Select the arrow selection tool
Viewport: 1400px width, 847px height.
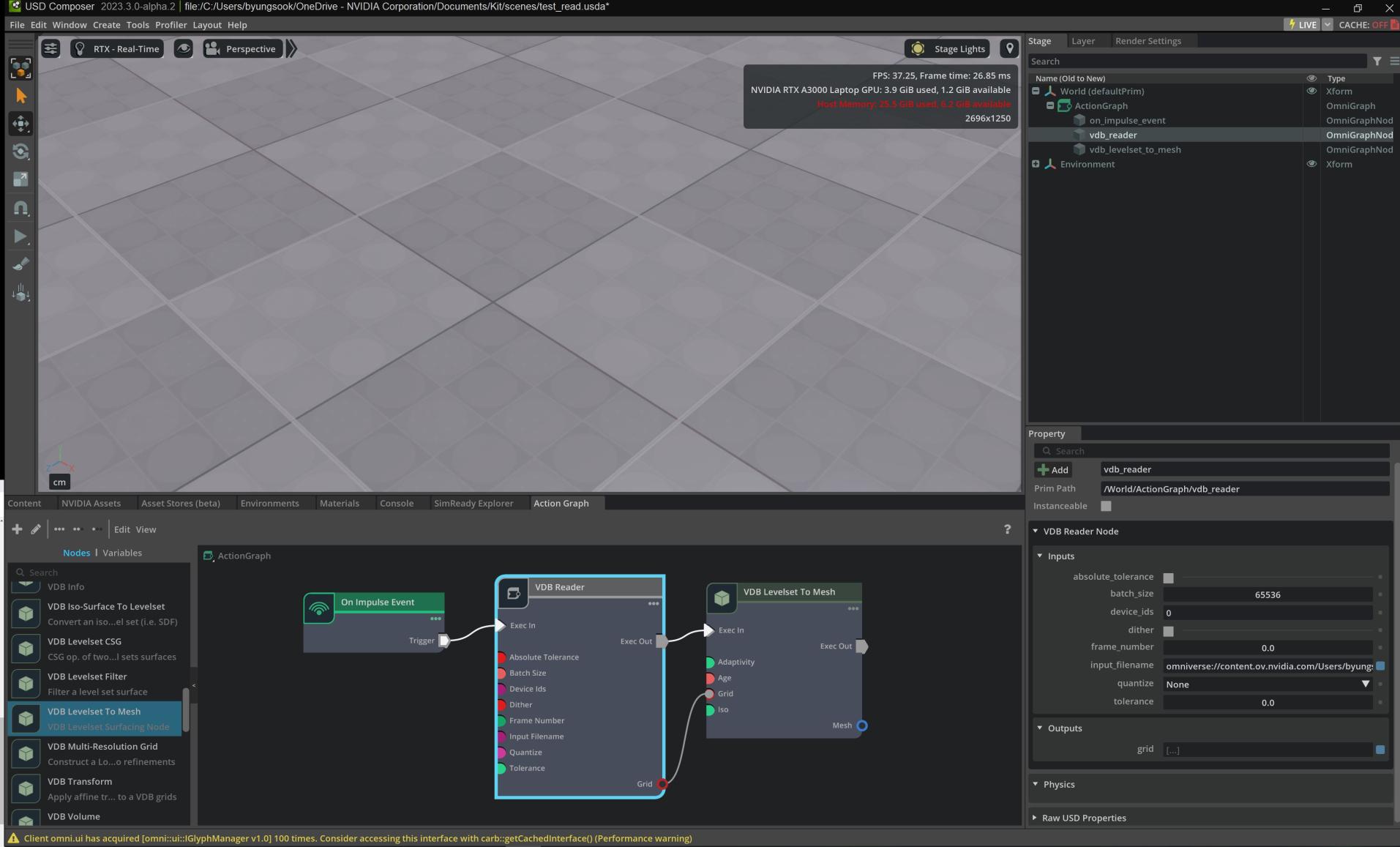click(x=20, y=96)
